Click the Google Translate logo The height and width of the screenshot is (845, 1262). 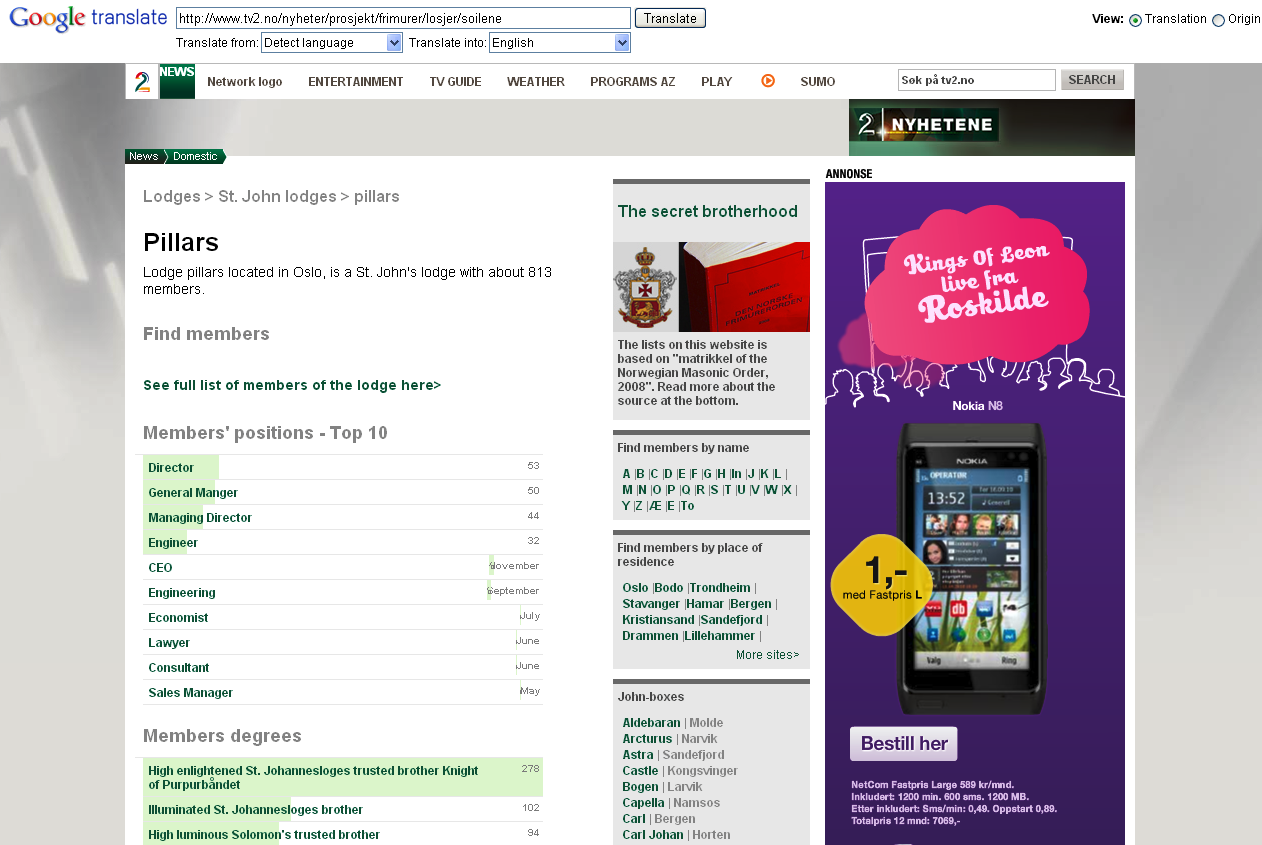88,18
